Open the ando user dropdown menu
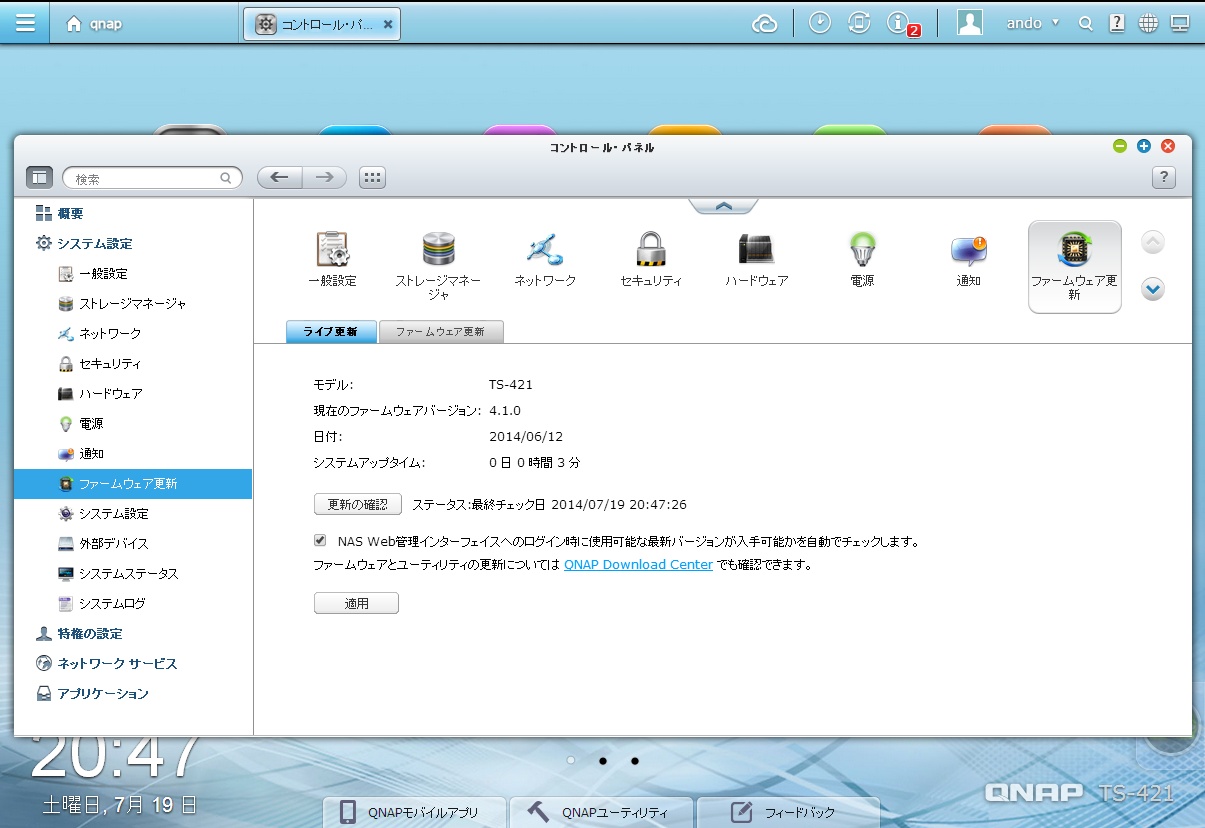Viewport: 1205px width, 828px height. tap(1033, 23)
